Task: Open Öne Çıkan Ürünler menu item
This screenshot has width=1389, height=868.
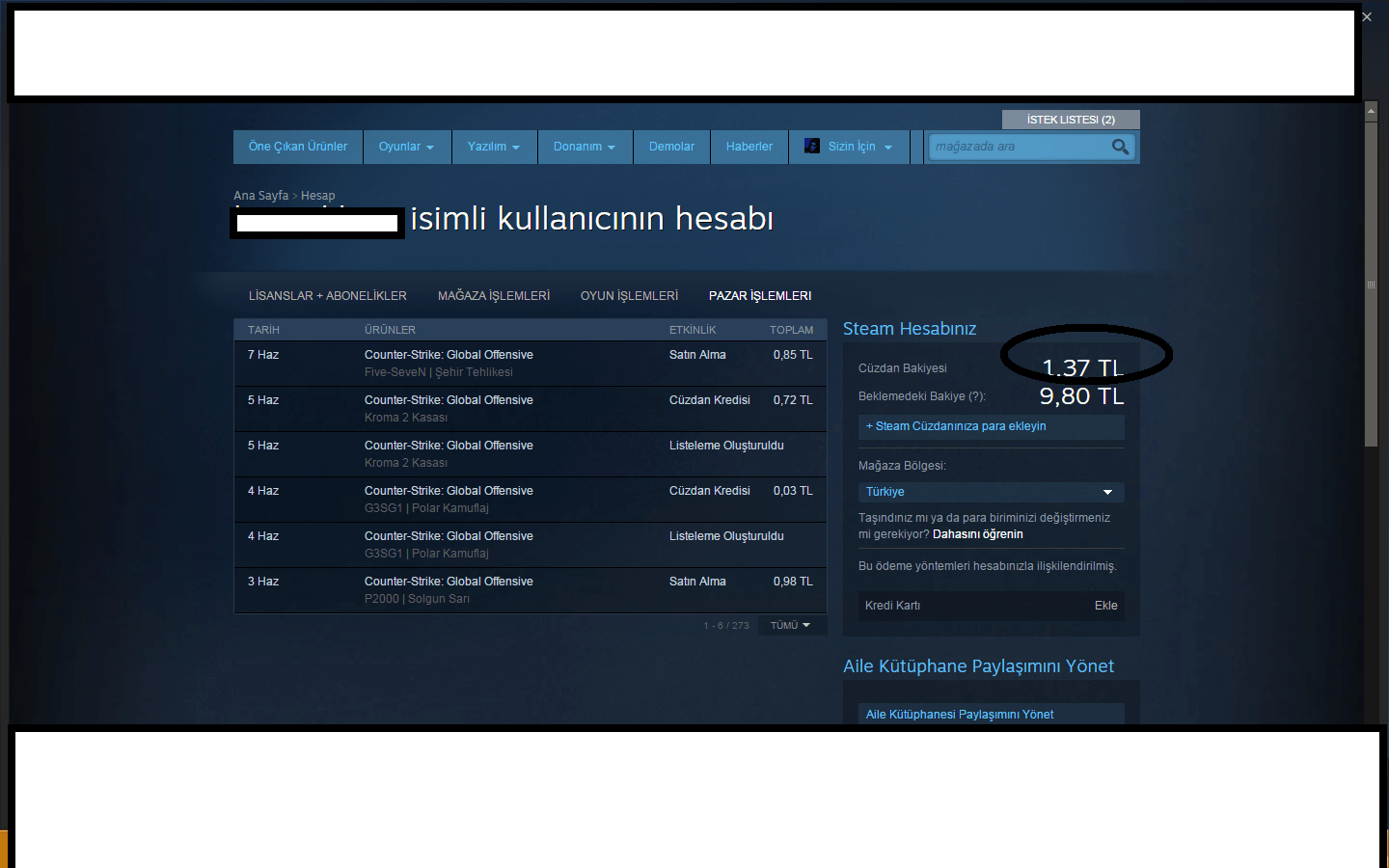Action: (x=298, y=147)
